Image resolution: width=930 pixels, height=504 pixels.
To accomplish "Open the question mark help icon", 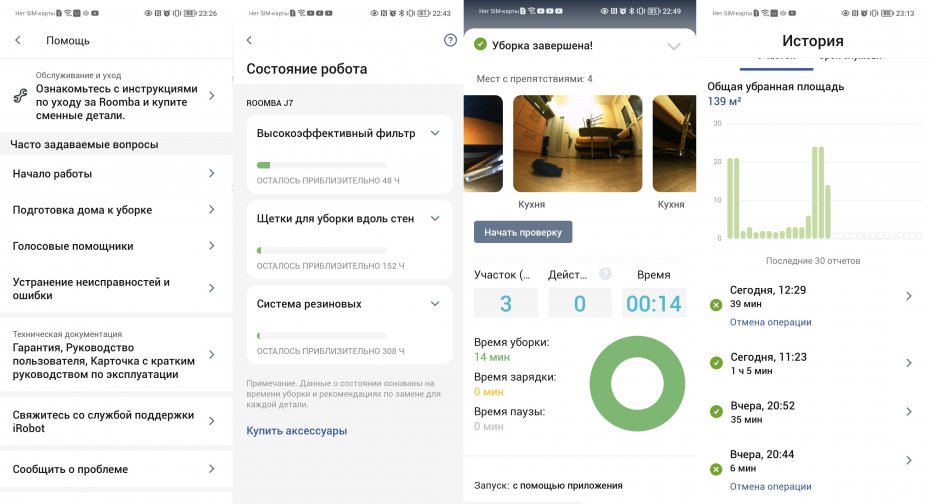I will [x=450, y=40].
